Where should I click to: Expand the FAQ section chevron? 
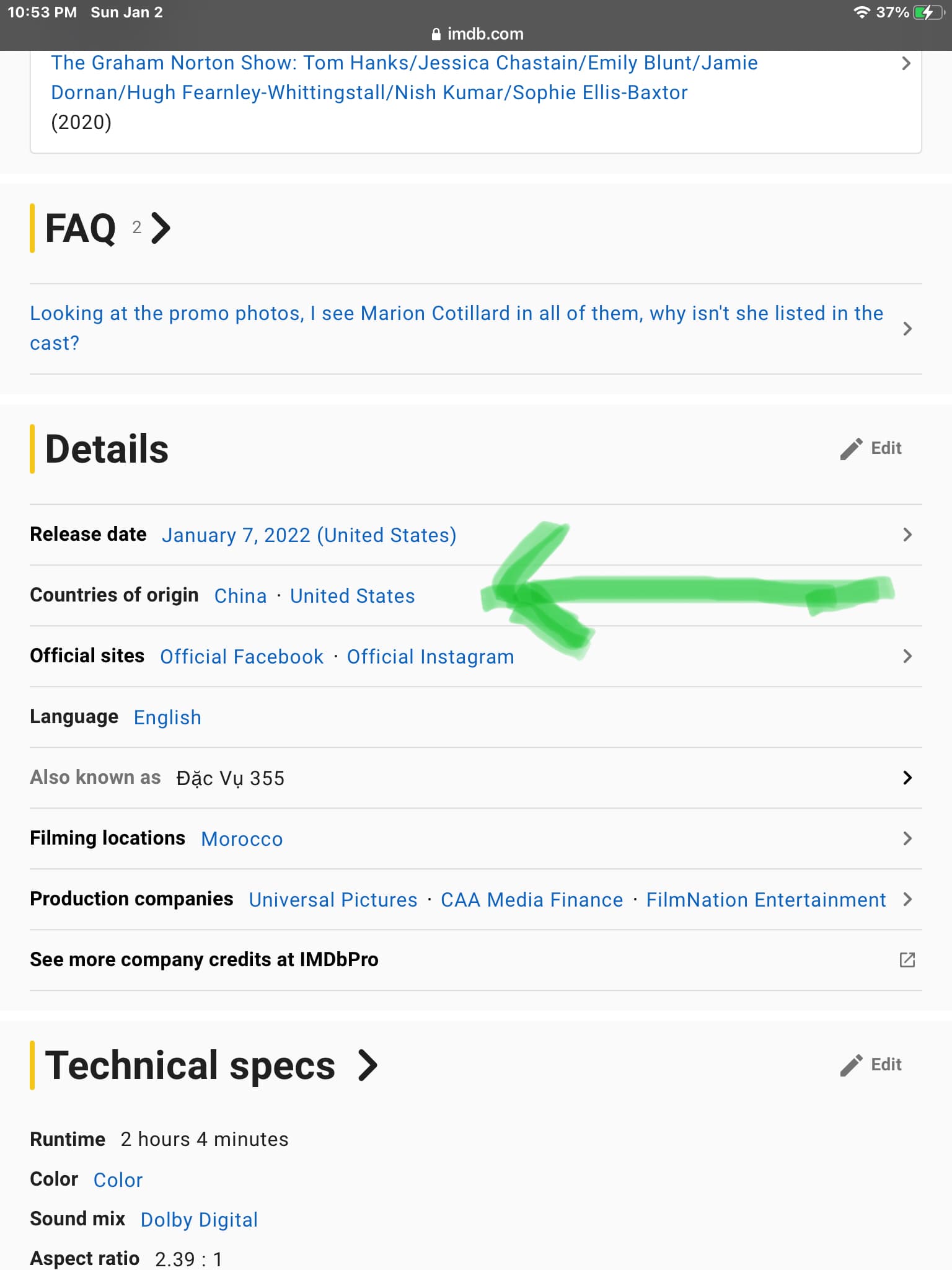[x=161, y=228]
